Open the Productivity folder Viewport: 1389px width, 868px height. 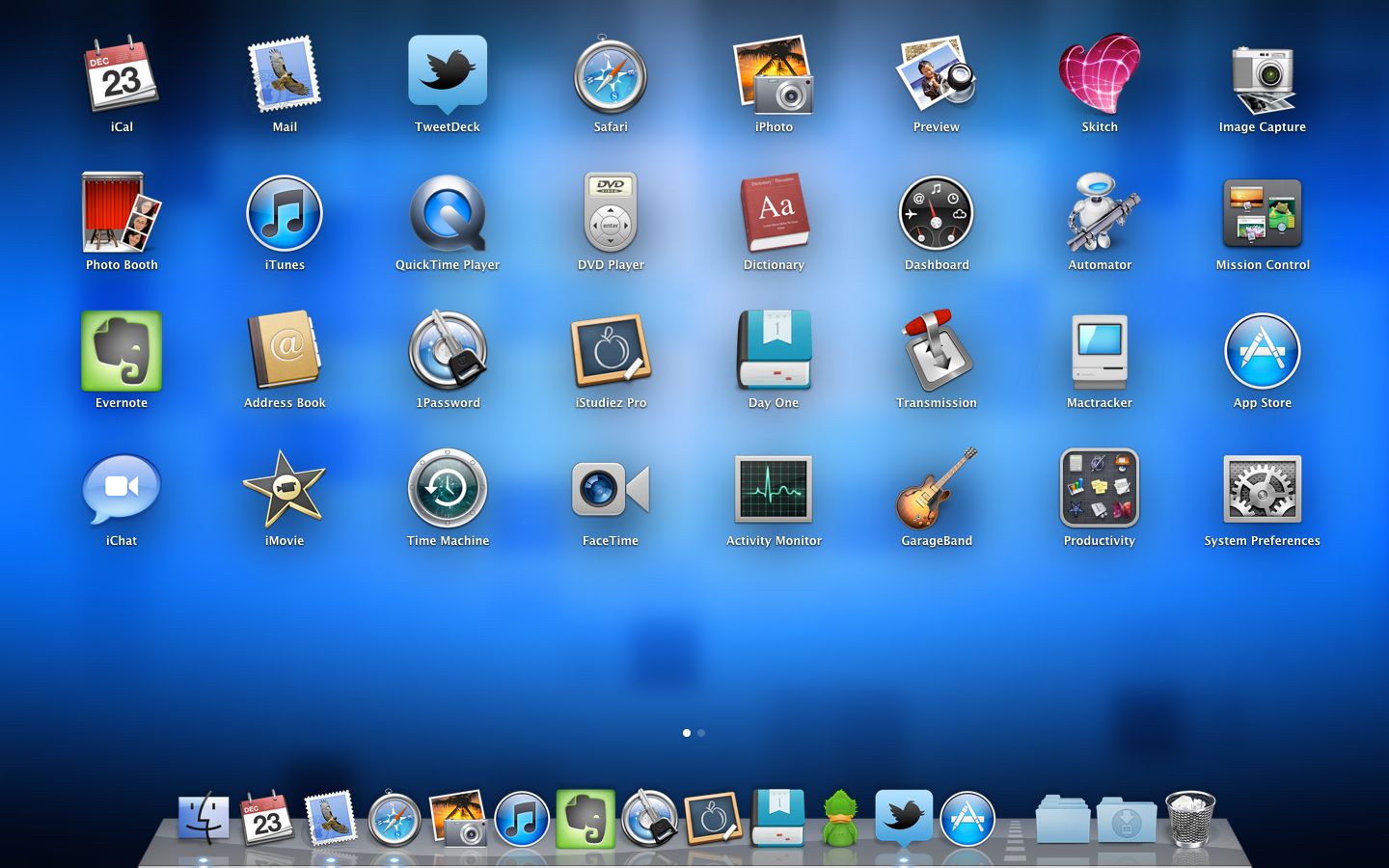pos(1100,488)
